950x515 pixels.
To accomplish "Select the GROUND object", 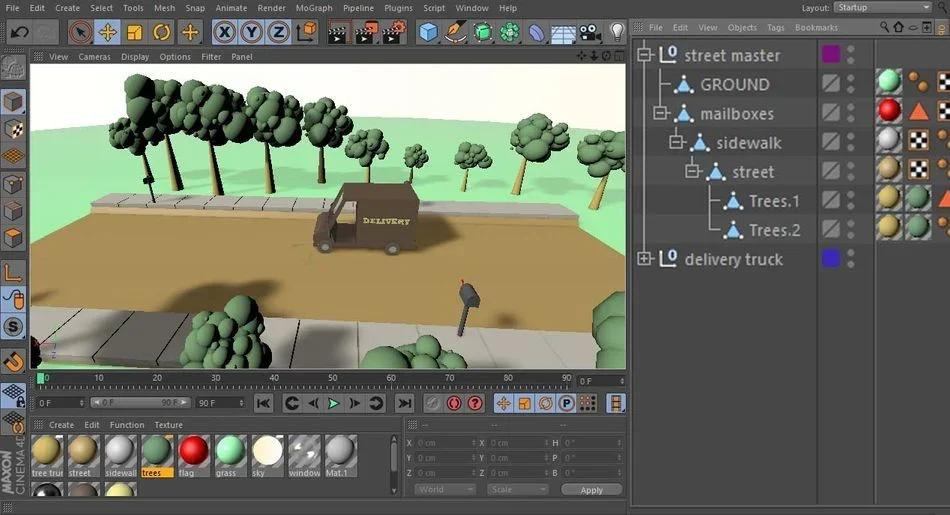I will click(x=734, y=84).
